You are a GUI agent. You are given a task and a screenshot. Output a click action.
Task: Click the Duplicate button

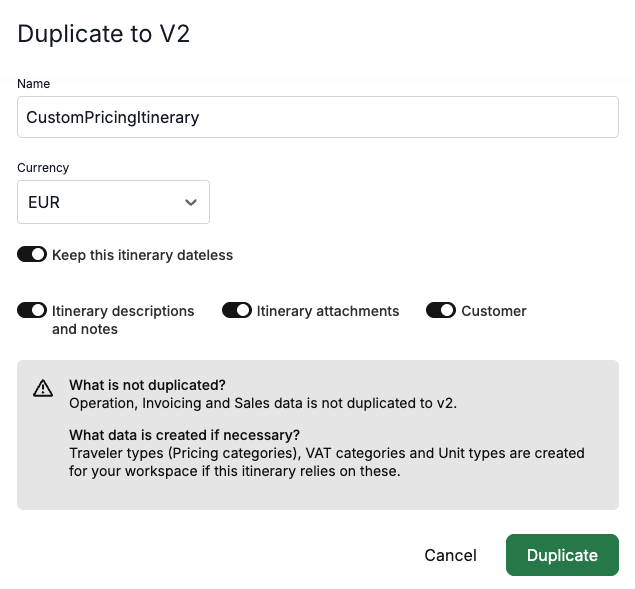[x=563, y=555]
